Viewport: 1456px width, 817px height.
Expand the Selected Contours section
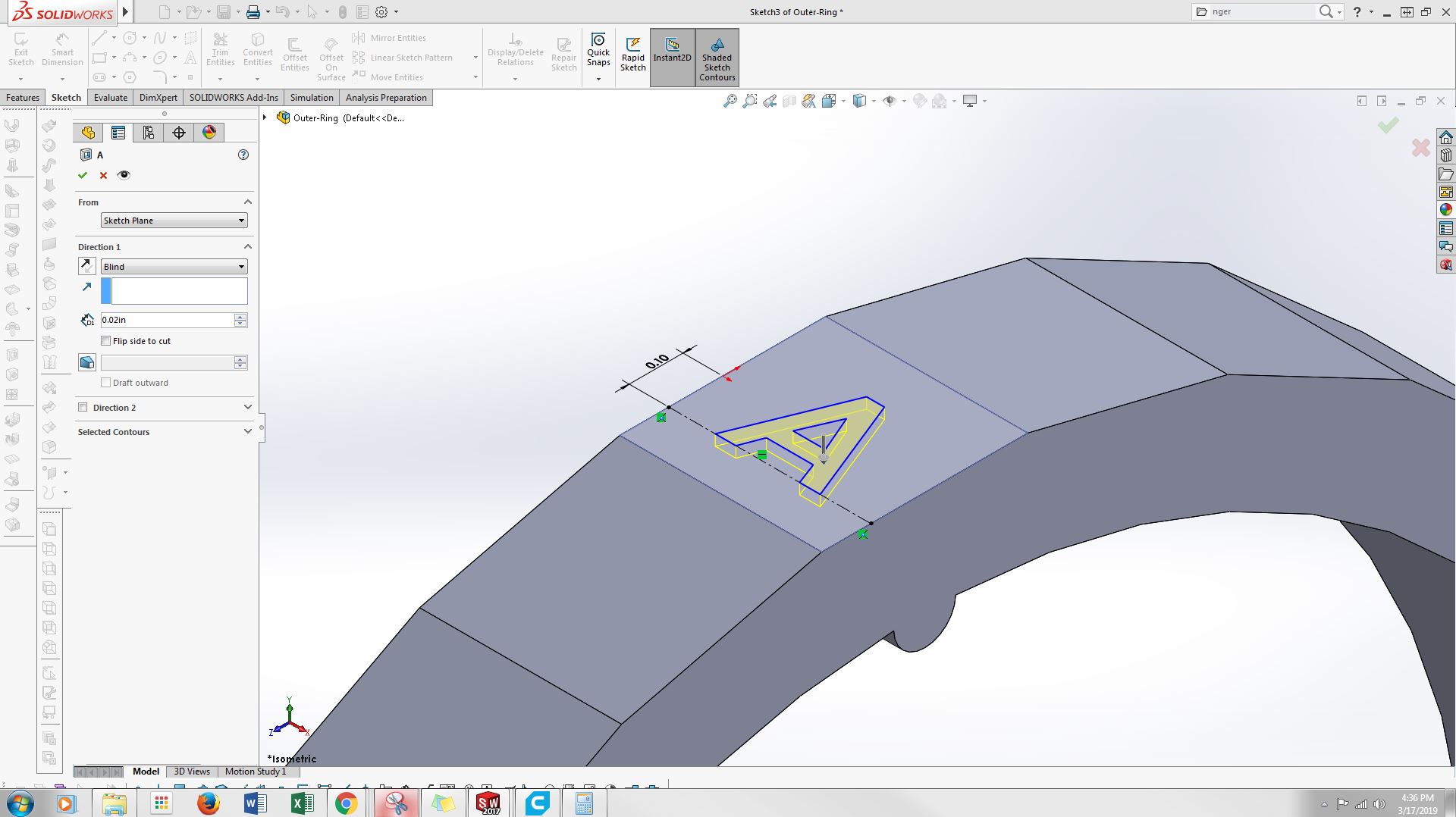pos(247,432)
